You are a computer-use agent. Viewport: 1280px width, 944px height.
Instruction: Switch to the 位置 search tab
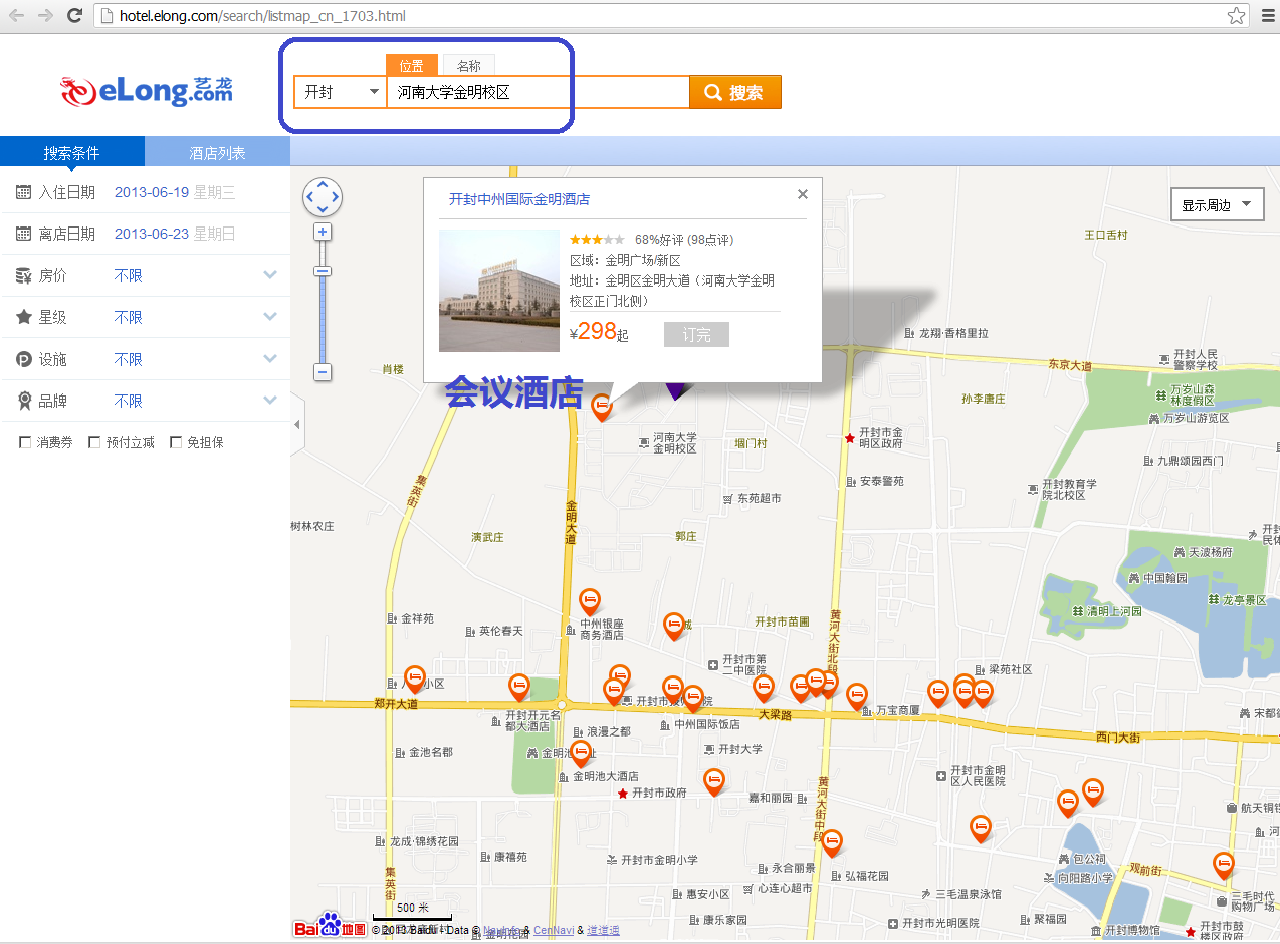coord(412,66)
